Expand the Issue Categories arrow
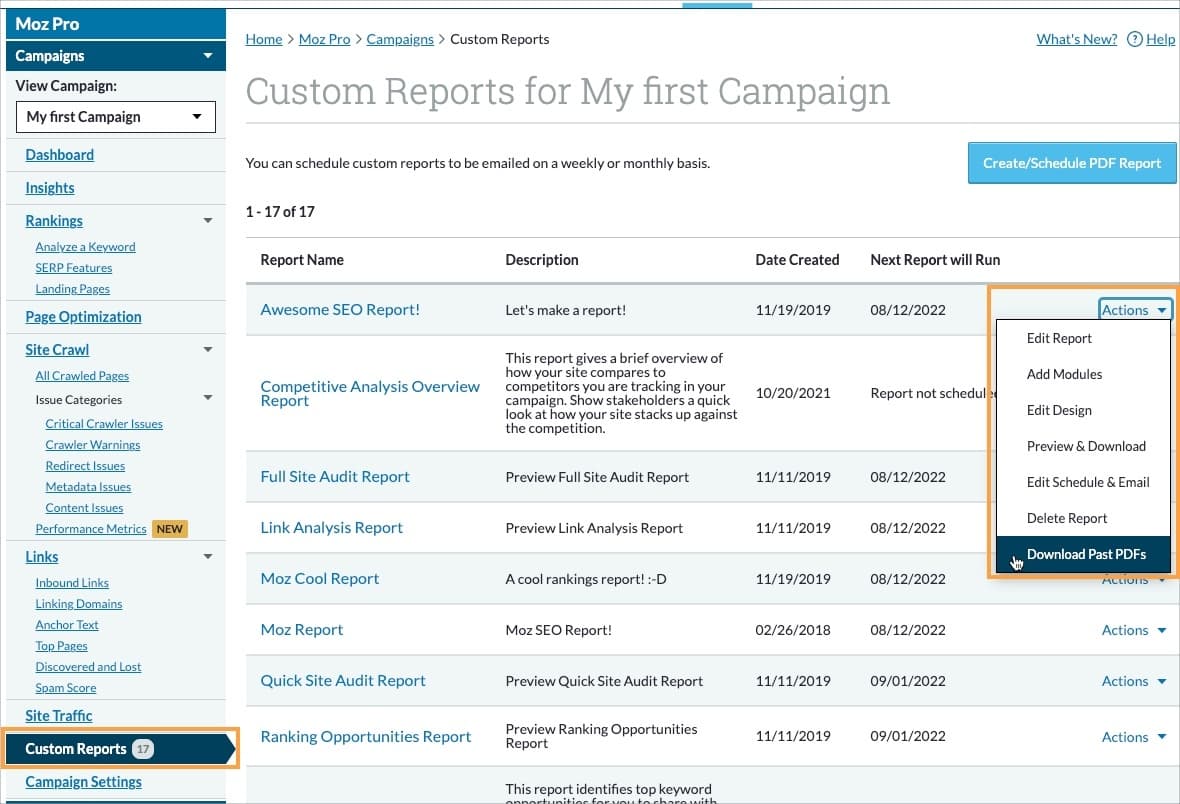 pyautogui.click(x=208, y=397)
